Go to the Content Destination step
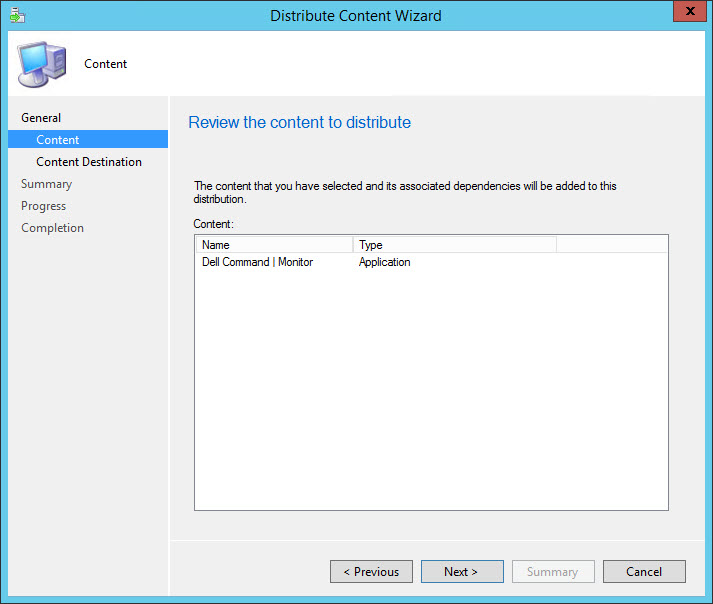 click(x=89, y=162)
